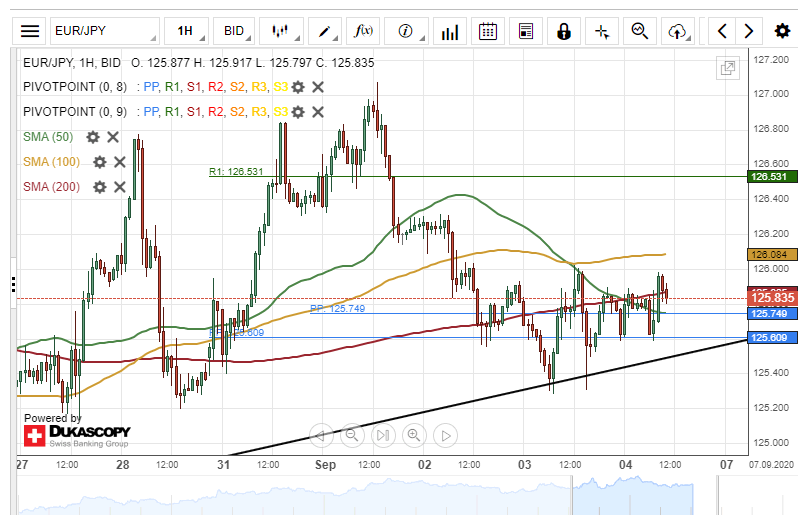Remove the SMA (200) indicator
Viewport: 807px width, 520px height.
(x=120, y=187)
